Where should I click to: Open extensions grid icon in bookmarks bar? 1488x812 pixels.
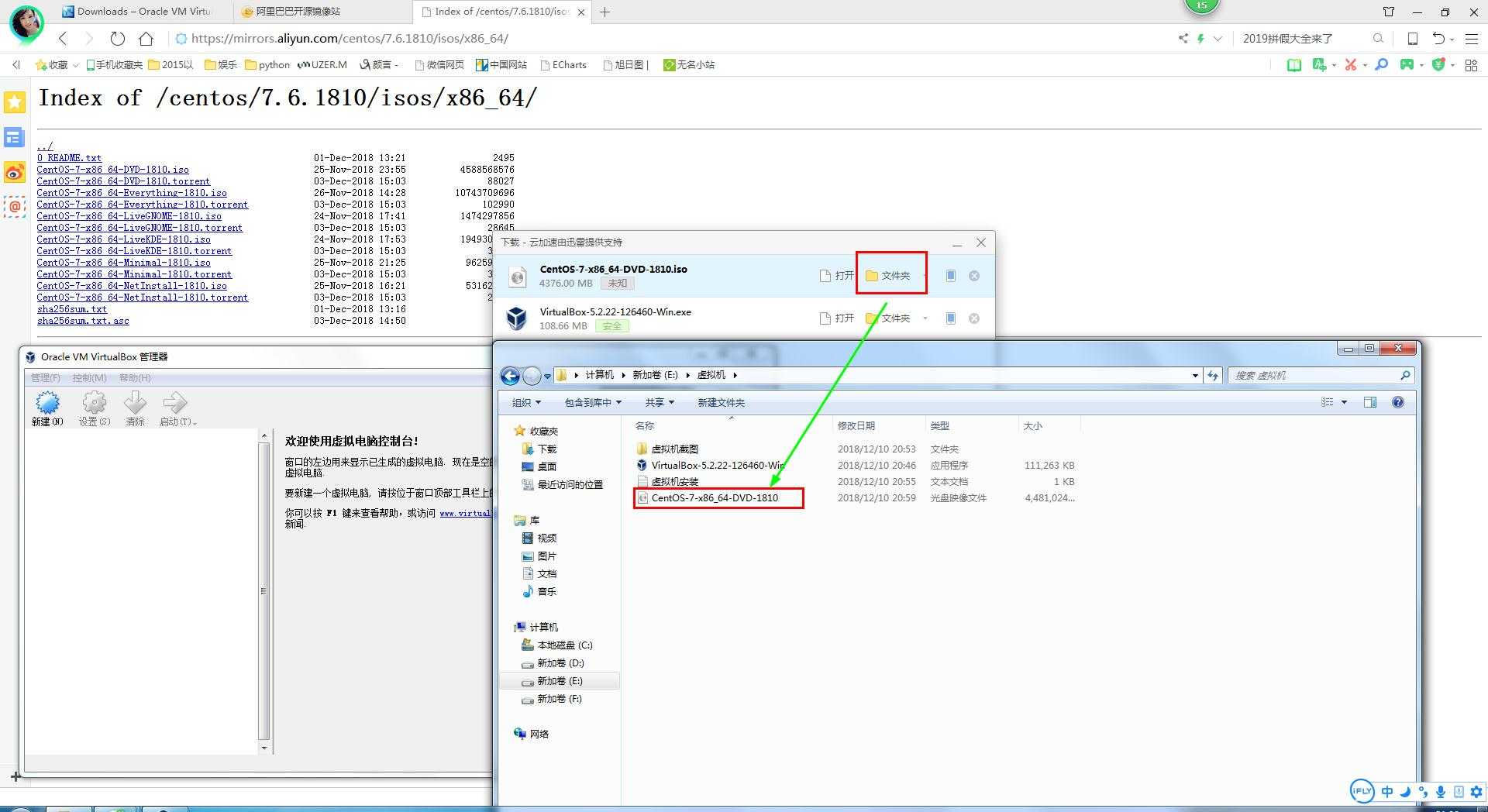point(1471,65)
